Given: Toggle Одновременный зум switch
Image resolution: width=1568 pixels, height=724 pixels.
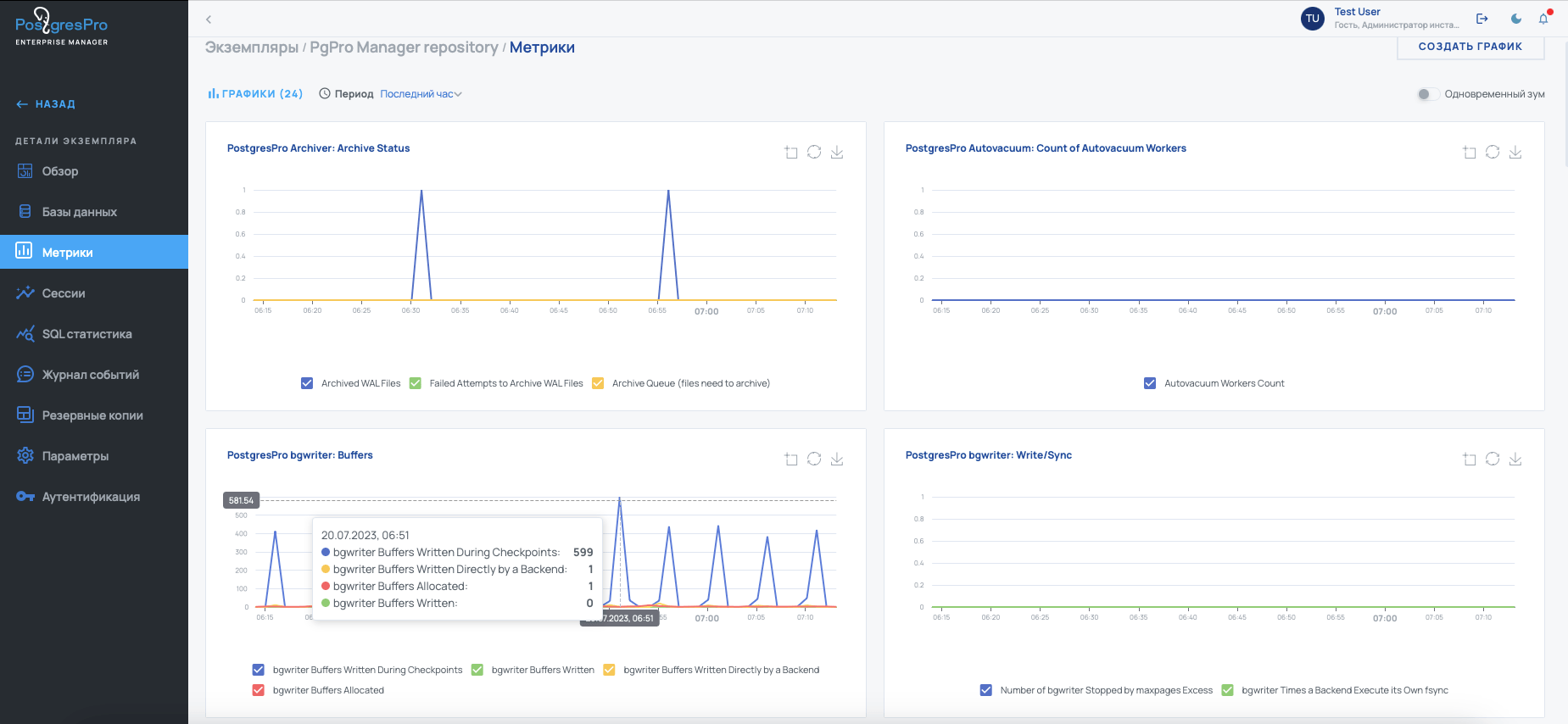Looking at the screenshot, I should [x=1428, y=94].
